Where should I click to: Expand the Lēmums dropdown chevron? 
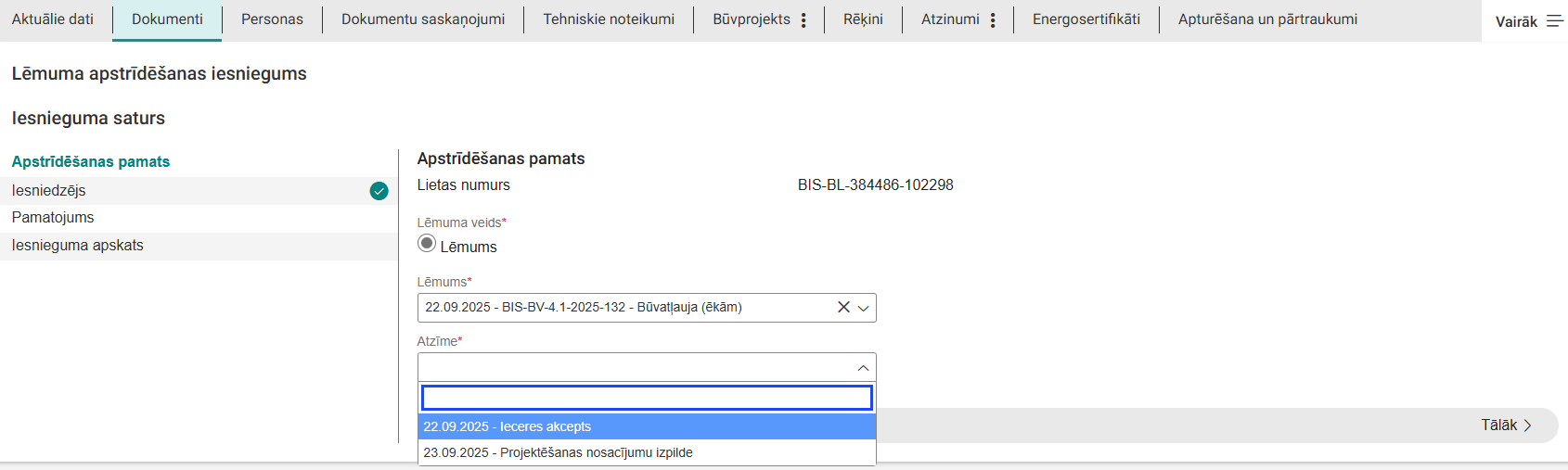pos(863,308)
